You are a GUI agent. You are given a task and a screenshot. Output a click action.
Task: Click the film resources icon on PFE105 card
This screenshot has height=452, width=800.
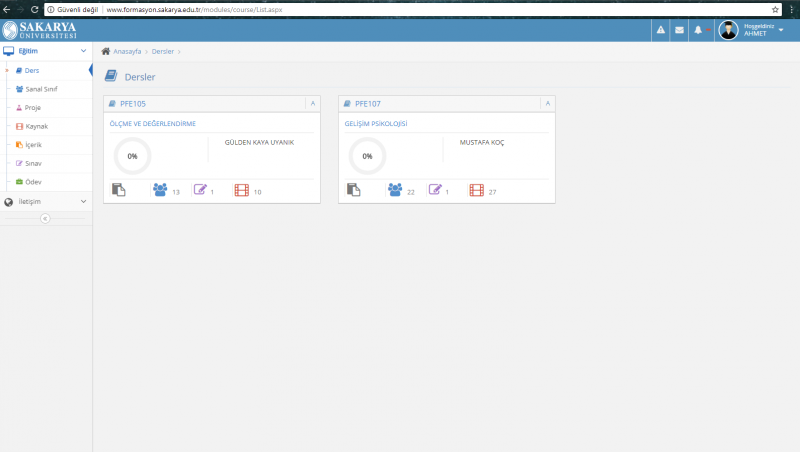point(241,190)
